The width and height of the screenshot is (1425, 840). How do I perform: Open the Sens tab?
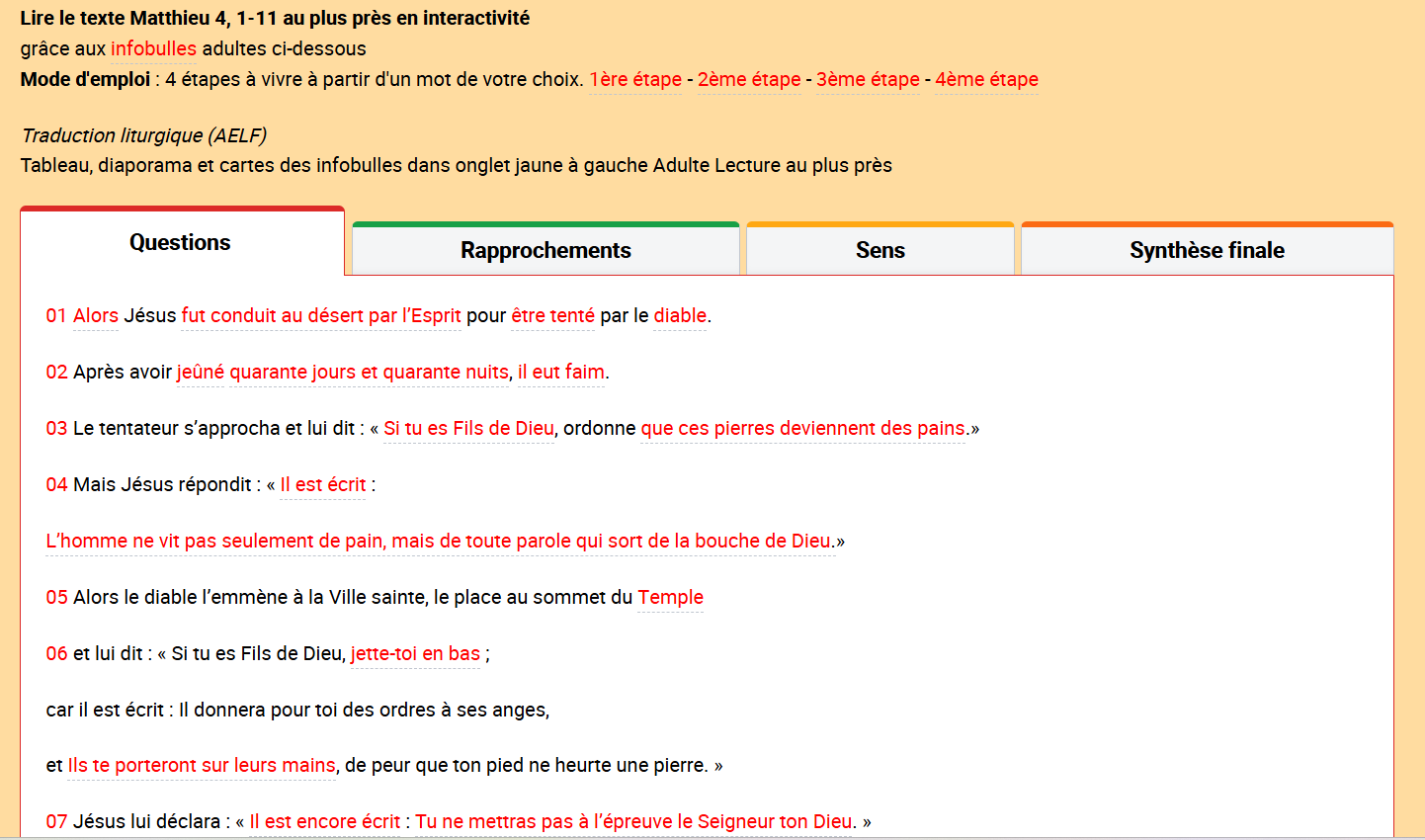click(x=879, y=250)
